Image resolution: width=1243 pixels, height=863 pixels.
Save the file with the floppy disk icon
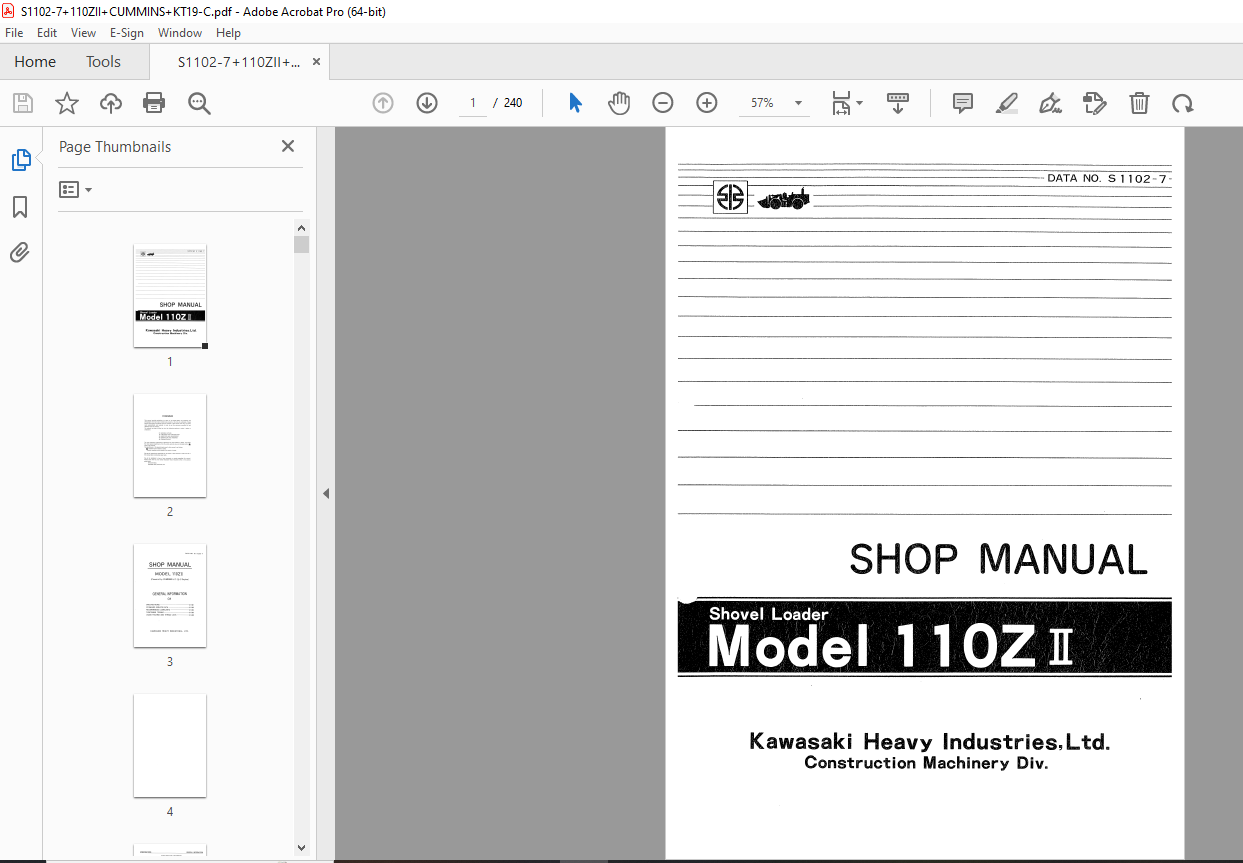click(22, 103)
